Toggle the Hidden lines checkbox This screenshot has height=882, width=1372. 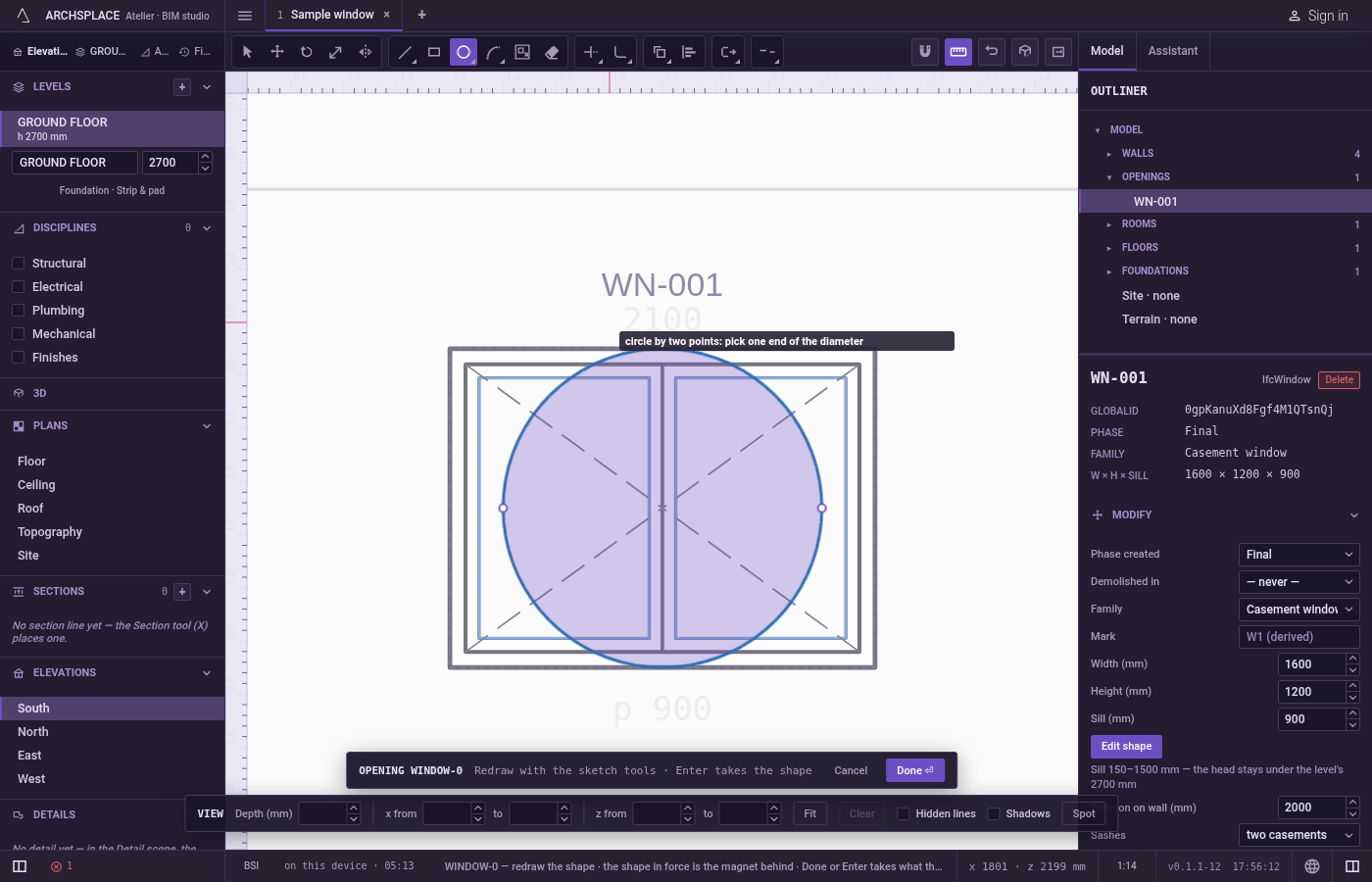click(904, 813)
